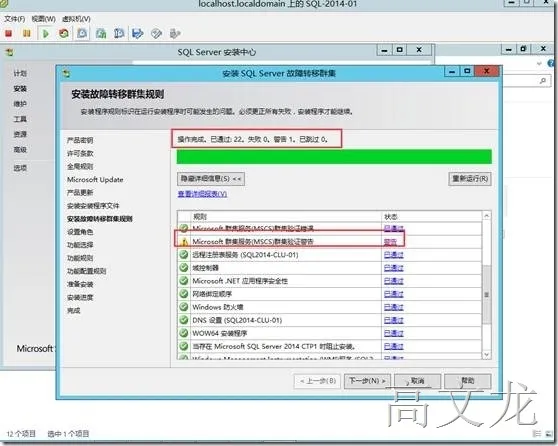Open the Snapshot Manager toolbar icon
This screenshot has height=446, width=558.
pos(119,34)
